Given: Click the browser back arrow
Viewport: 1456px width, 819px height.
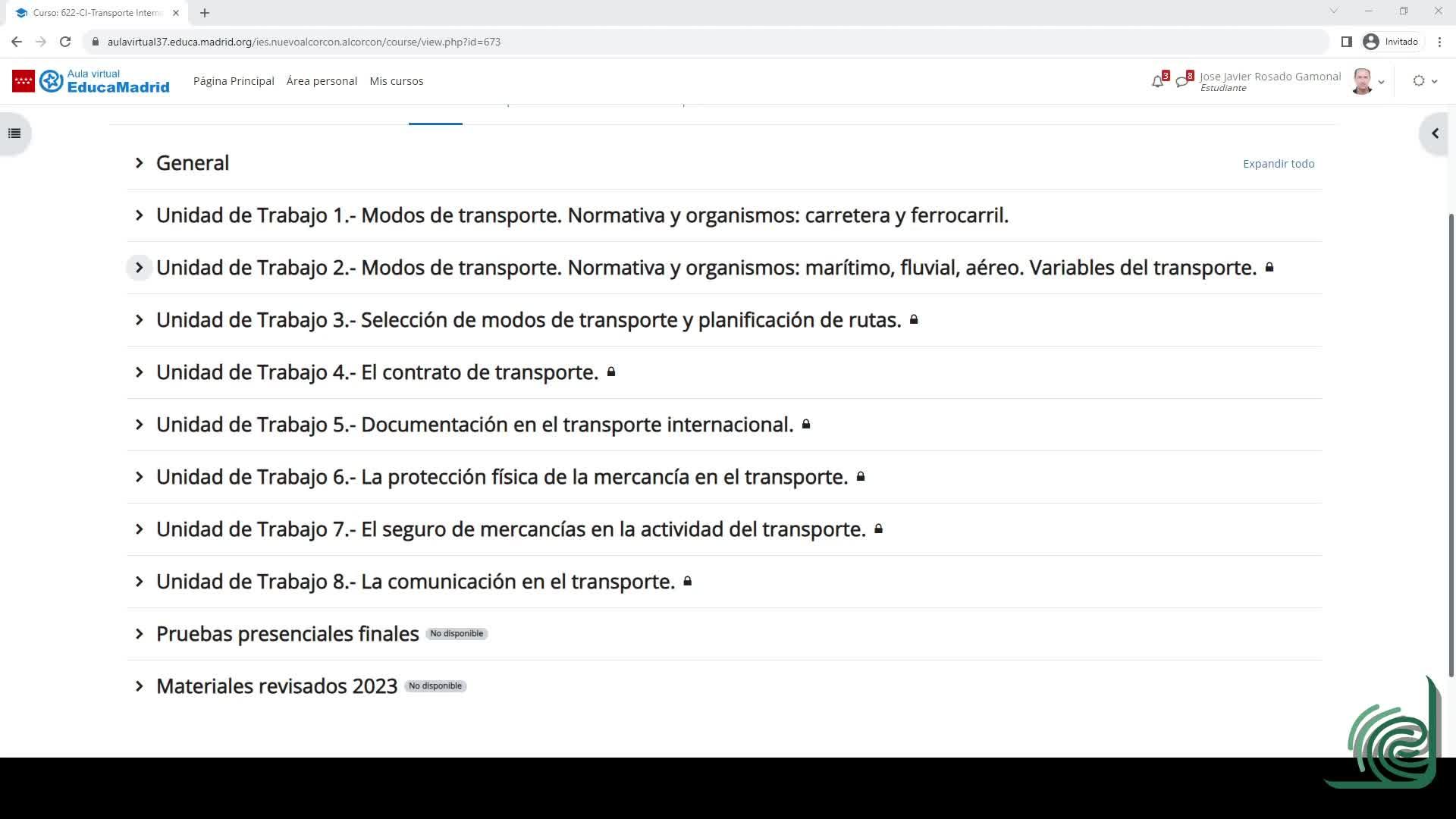Looking at the screenshot, I should point(17,42).
